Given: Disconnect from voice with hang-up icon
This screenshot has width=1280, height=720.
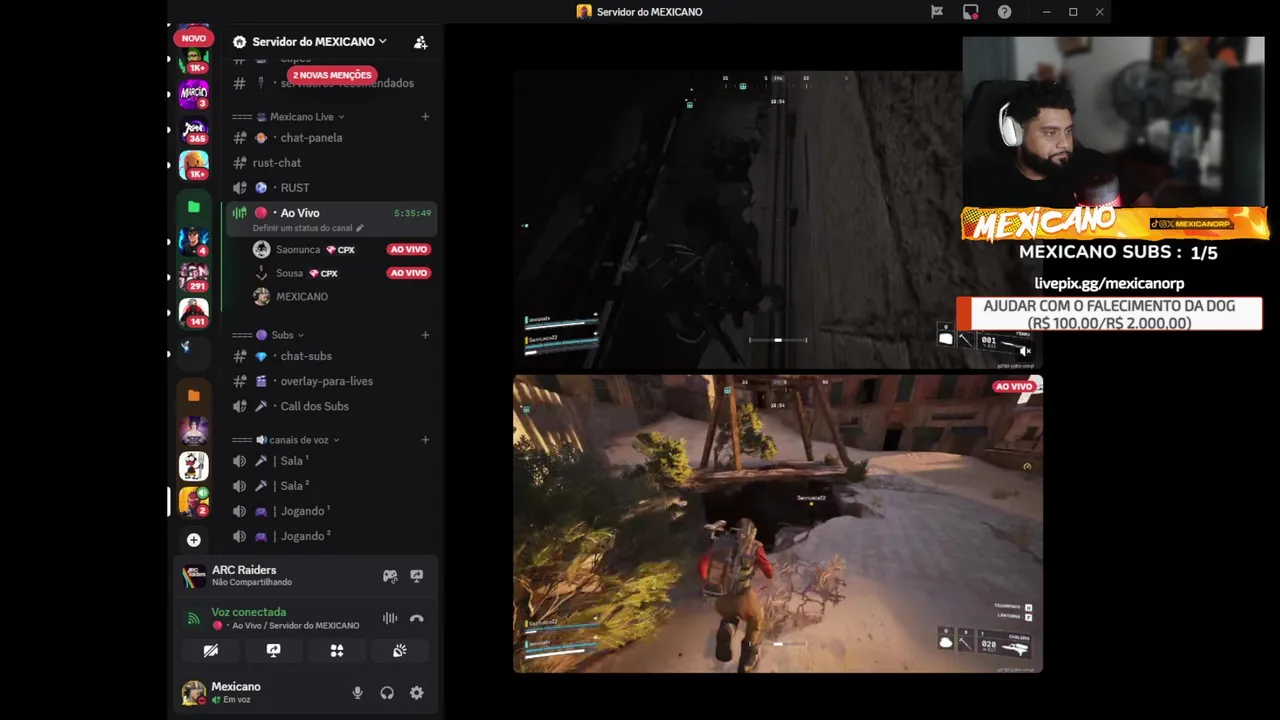Looking at the screenshot, I should [x=417, y=618].
